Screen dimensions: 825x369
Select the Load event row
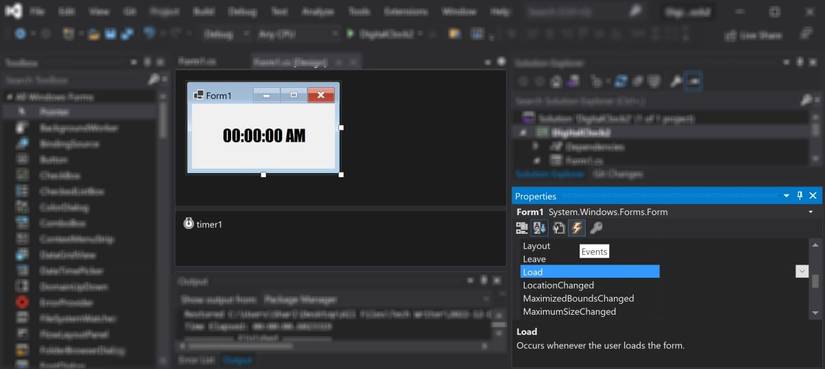pyautogui.click(x=590, y=272)
